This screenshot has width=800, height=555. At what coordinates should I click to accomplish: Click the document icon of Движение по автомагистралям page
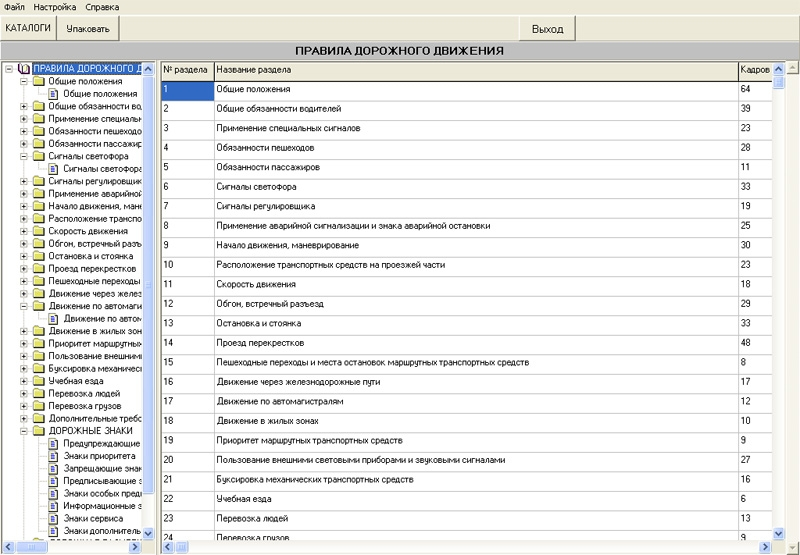(53, 319)
